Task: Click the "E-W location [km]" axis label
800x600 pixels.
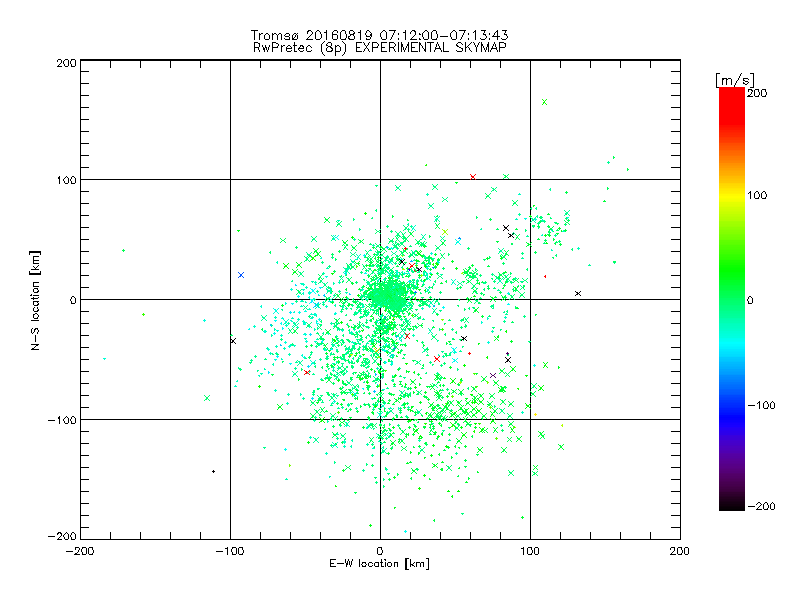Action: tap(379, 564)
